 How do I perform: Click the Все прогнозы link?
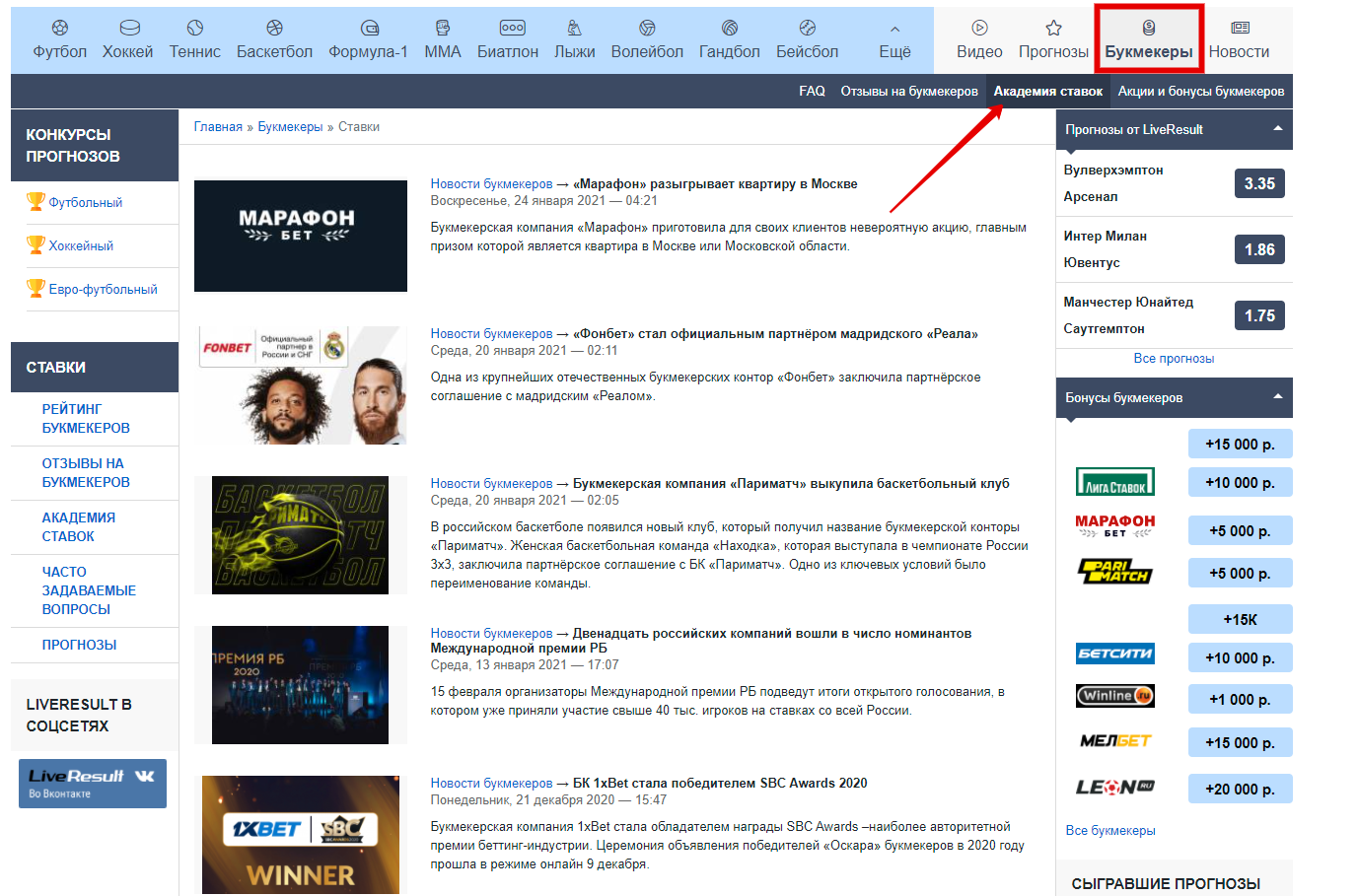point(1174,359)
